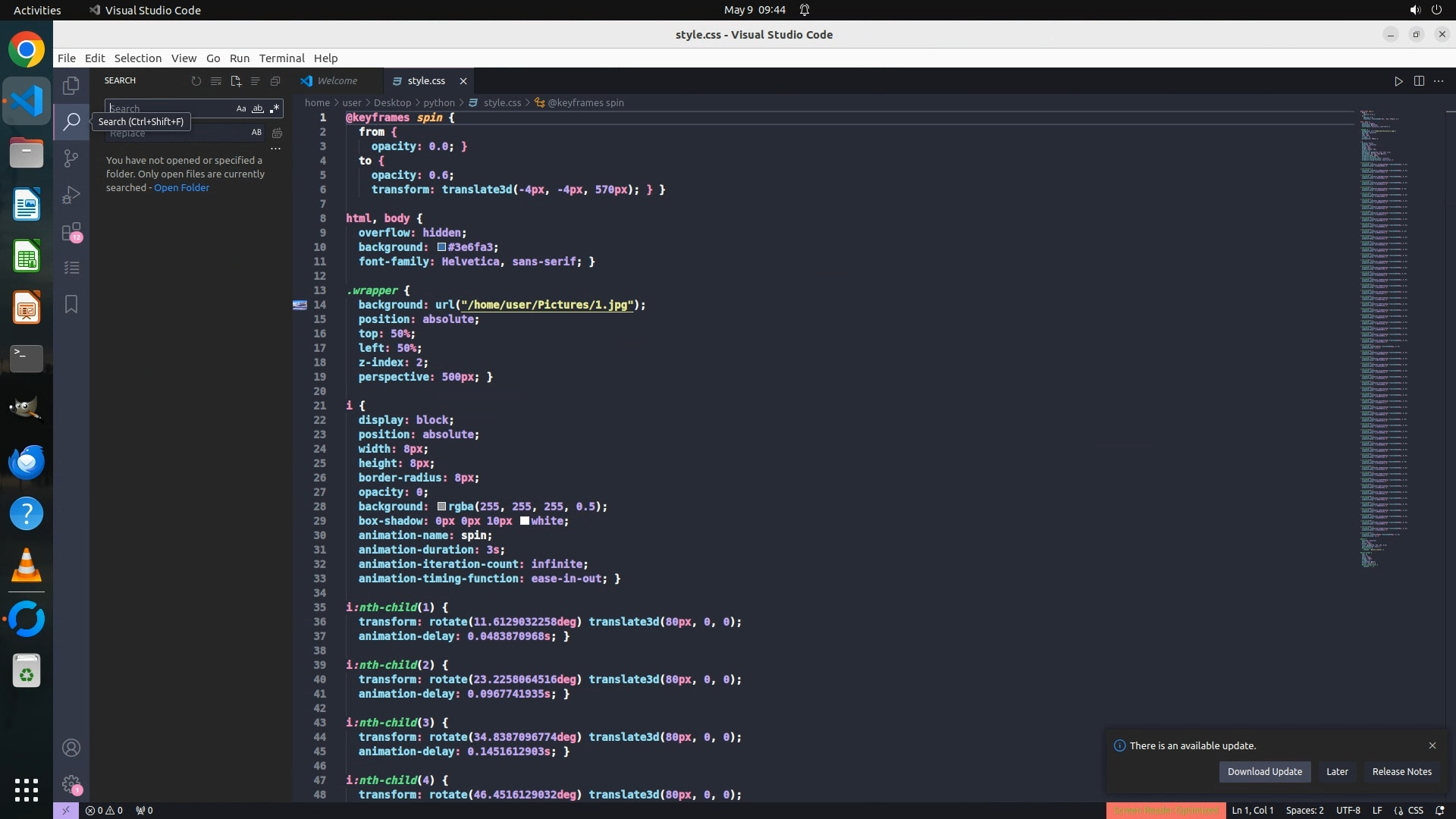Open CSS language mode selector in status bar
This screenshot has height=819, width=1456.
[x=1415, y=810]
